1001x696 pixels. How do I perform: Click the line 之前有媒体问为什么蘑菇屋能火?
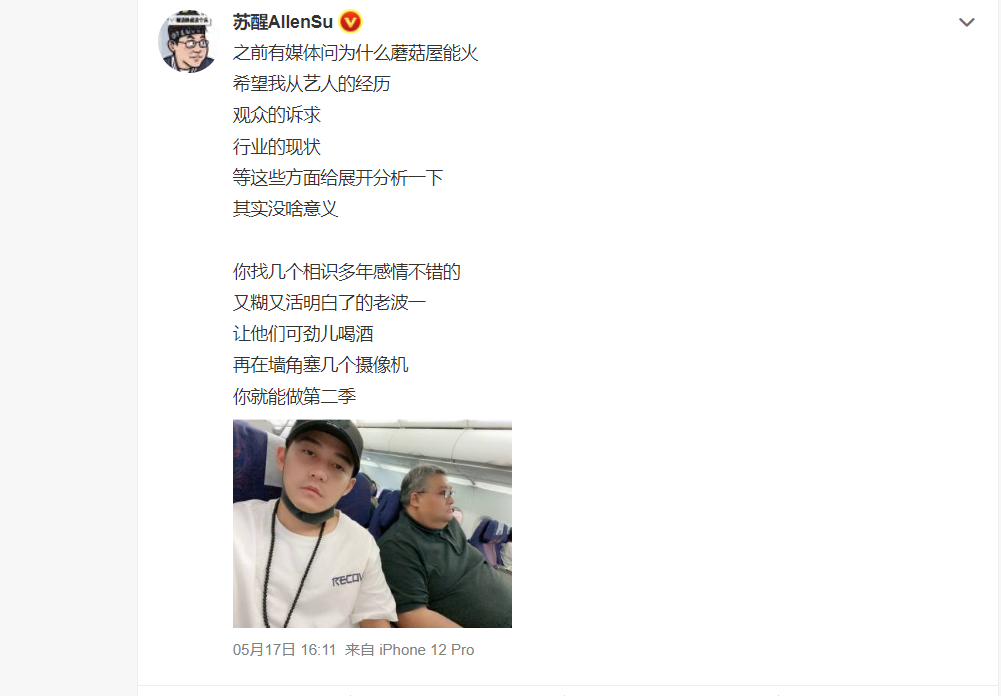pyautogui.click(x=356, y=53)
